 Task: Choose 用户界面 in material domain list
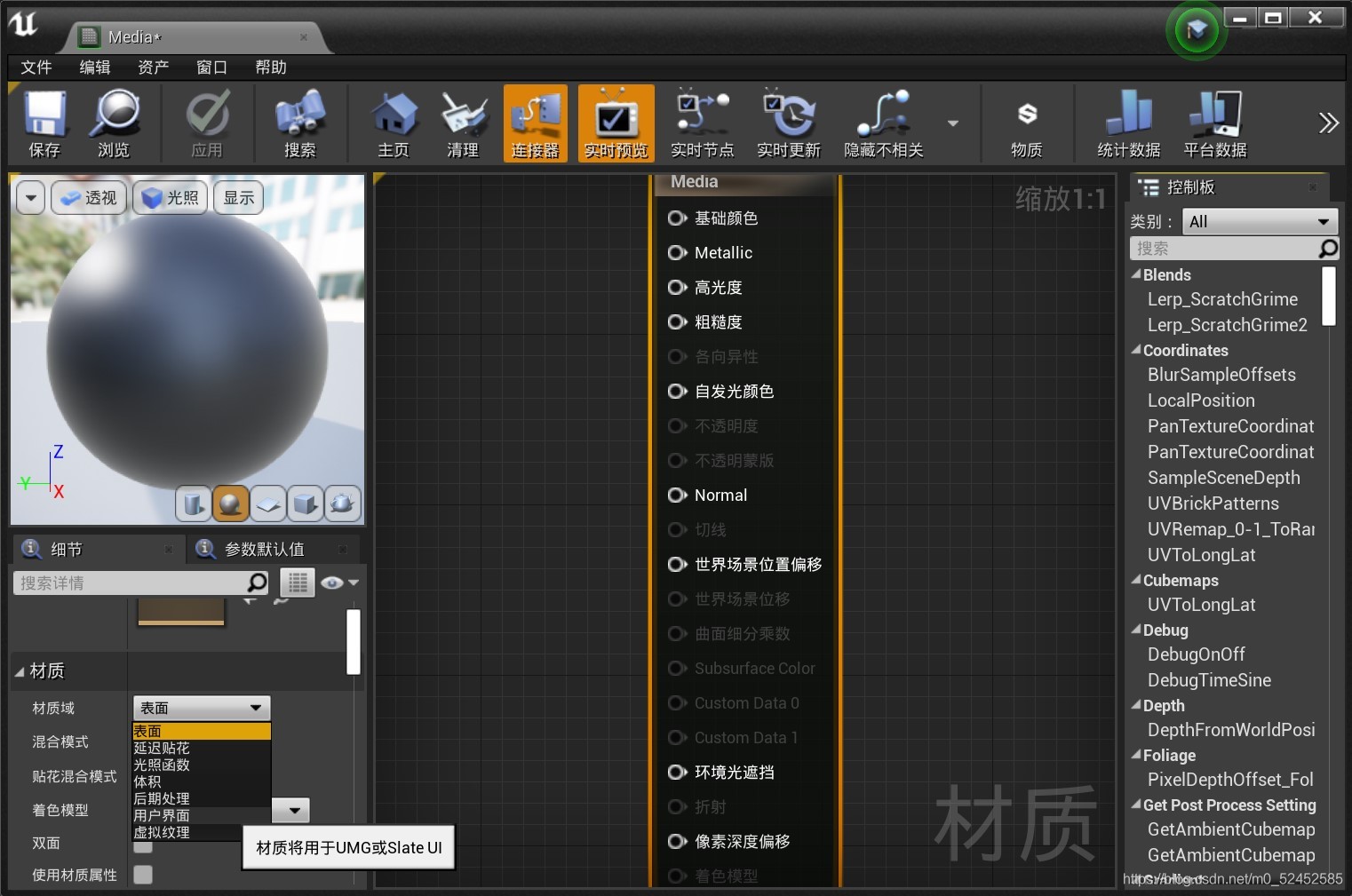pos(201,815)
